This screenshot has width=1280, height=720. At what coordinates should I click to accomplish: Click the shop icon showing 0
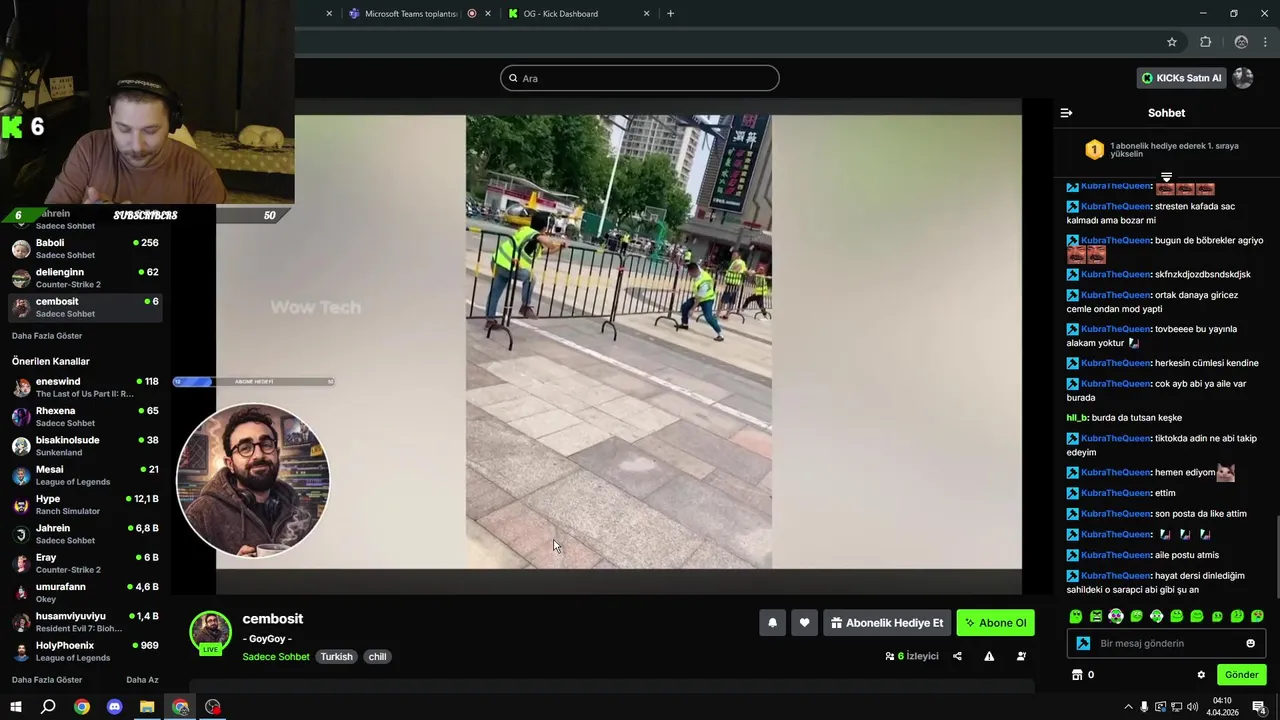point(1077,675)
